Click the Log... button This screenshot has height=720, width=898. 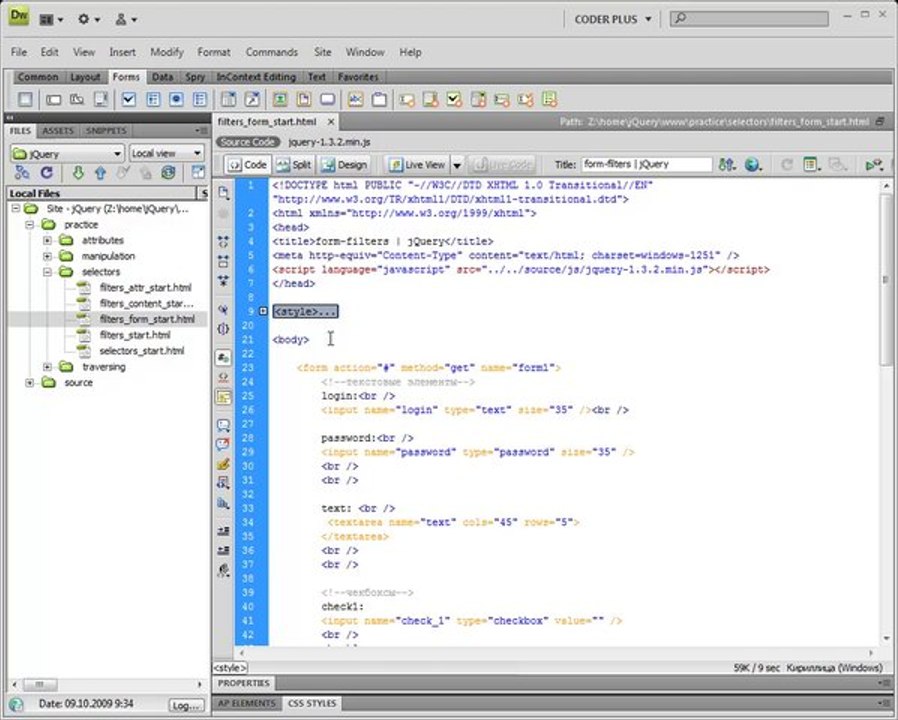[x=186, y=705]
